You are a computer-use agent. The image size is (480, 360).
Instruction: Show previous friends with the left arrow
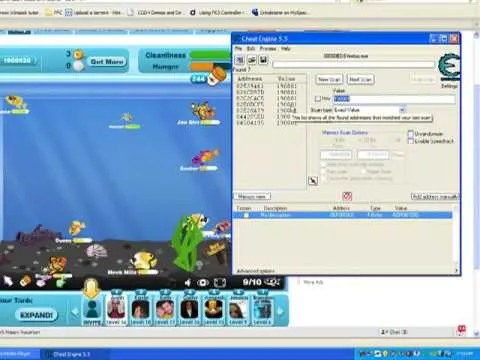pos(75,312)
